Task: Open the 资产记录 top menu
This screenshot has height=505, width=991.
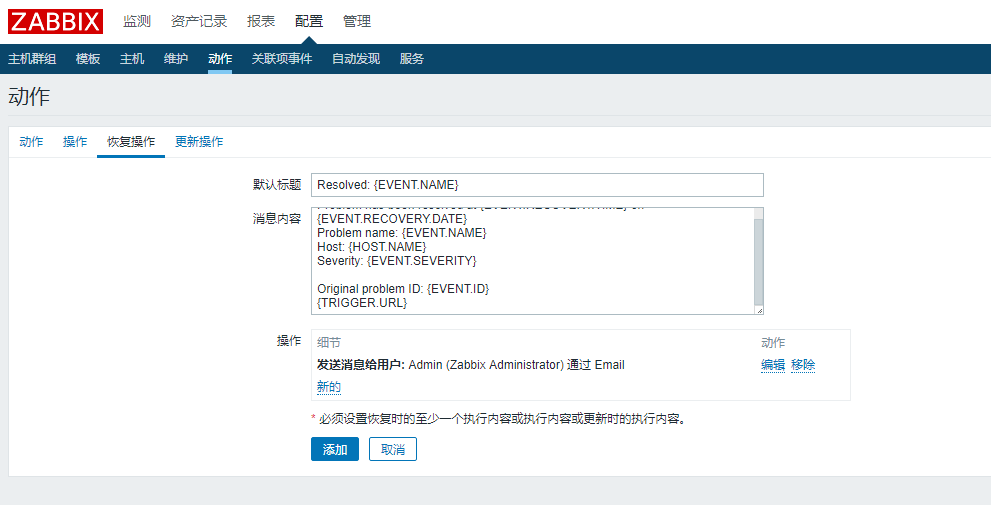Action: tap(199, 21)
